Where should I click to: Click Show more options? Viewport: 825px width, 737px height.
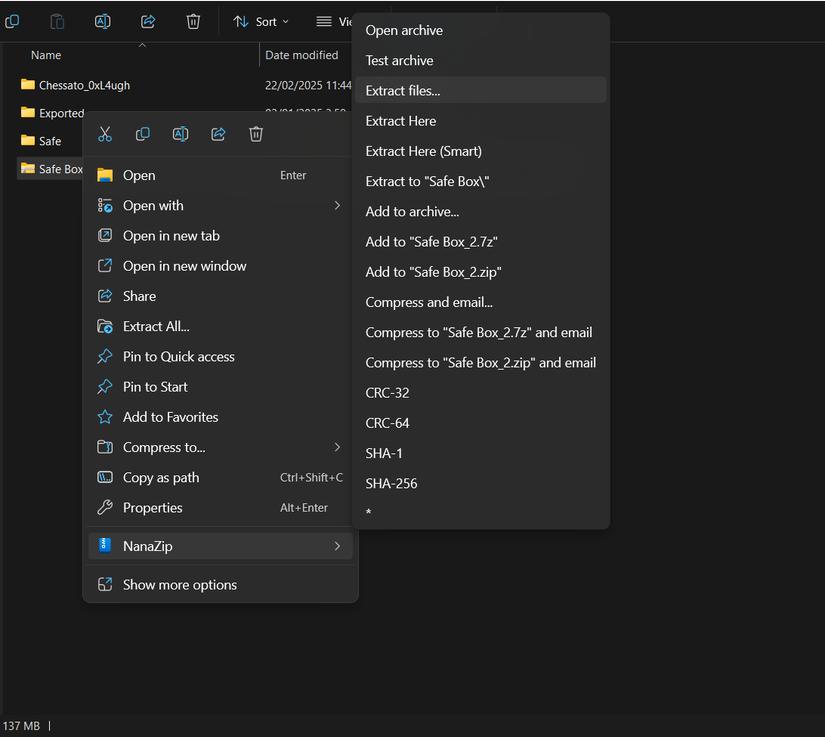(179, 584)
